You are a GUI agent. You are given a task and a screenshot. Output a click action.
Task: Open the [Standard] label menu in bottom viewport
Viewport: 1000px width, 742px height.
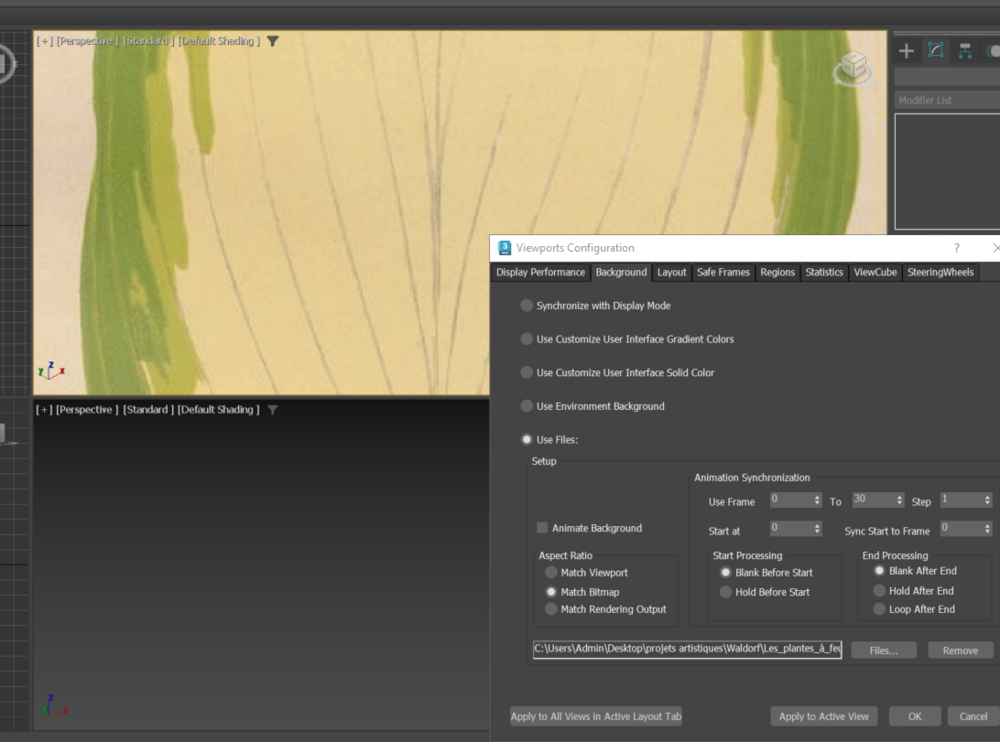[148, 410]
